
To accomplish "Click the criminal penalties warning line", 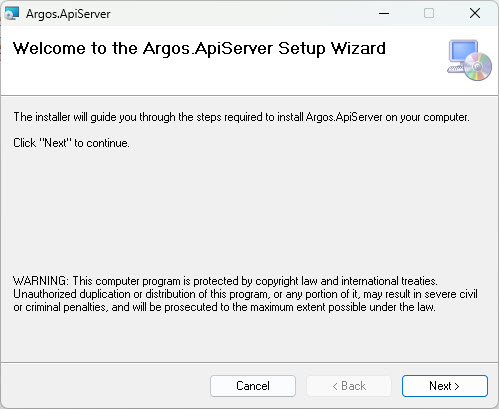I will click(x=224, y=307).
